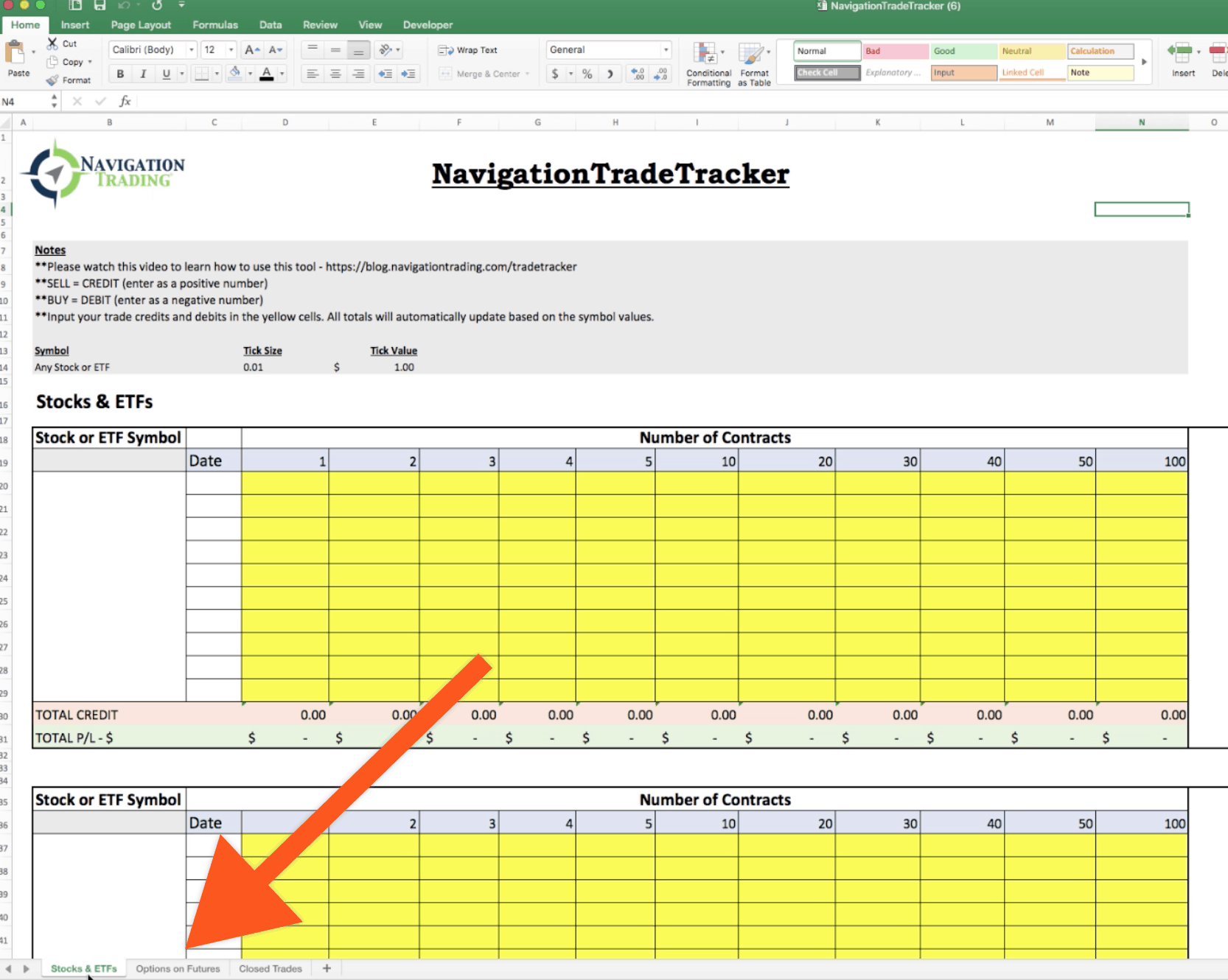The height and width of the screenshot is (980, 1228).
Task: Toggle Italic formatting
Action: (x=143, y=74)
